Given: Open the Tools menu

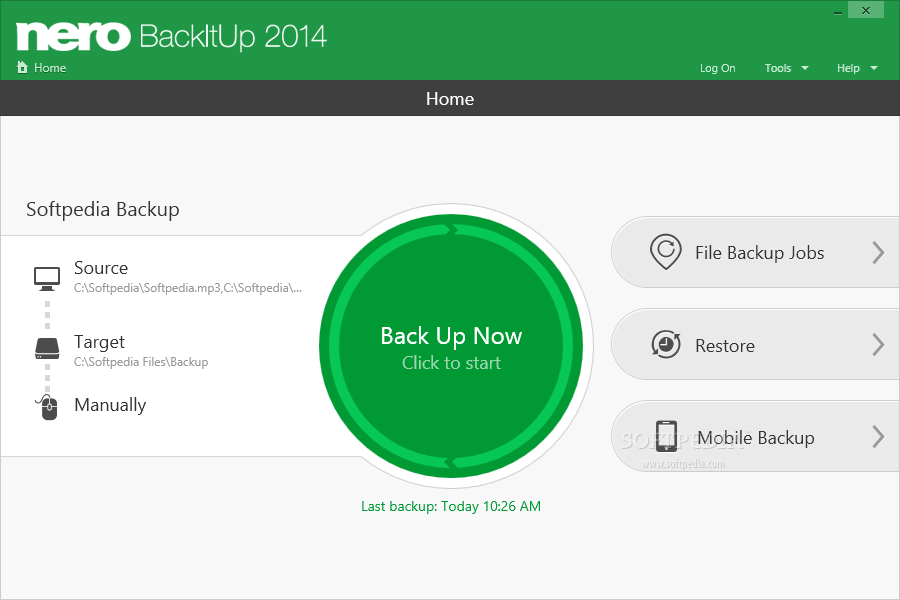Looking at the screenshot, I should (x=778, y=68).
